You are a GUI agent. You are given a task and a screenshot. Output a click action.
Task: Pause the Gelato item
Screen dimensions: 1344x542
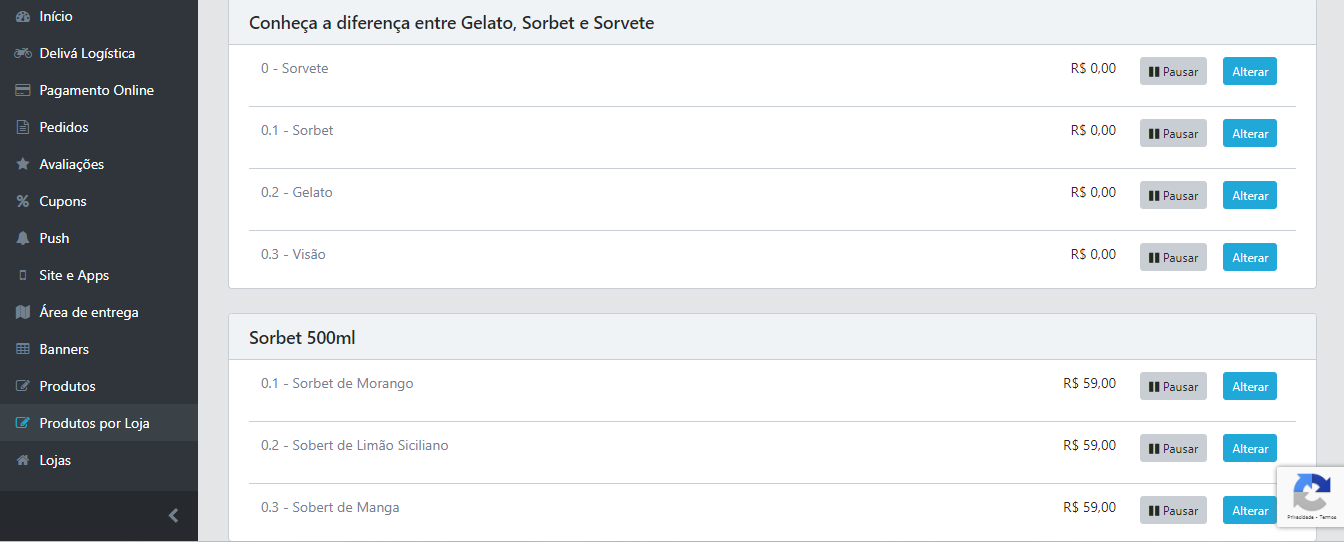[1173, 195]
